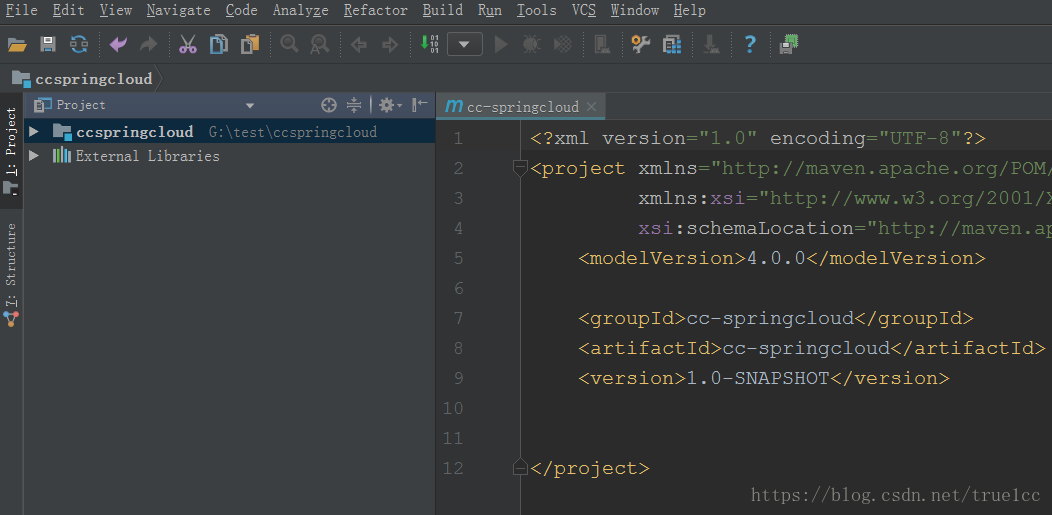Close the cc-springcloud editor tab
The width and height of the screenshot is (1052, 515).
591,107
